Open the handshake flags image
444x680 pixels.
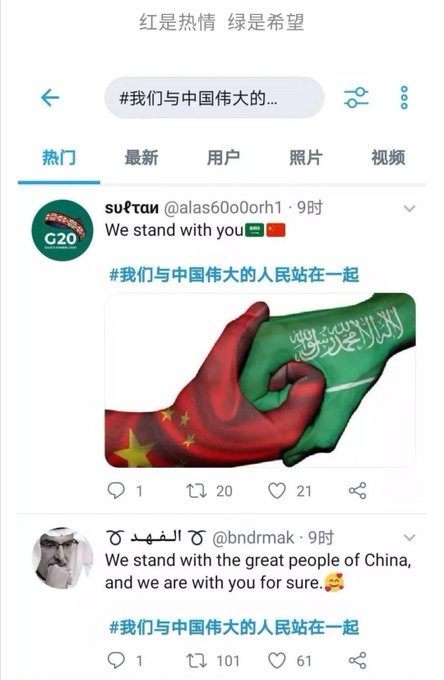pyautogui.click(x=260, y=380)
